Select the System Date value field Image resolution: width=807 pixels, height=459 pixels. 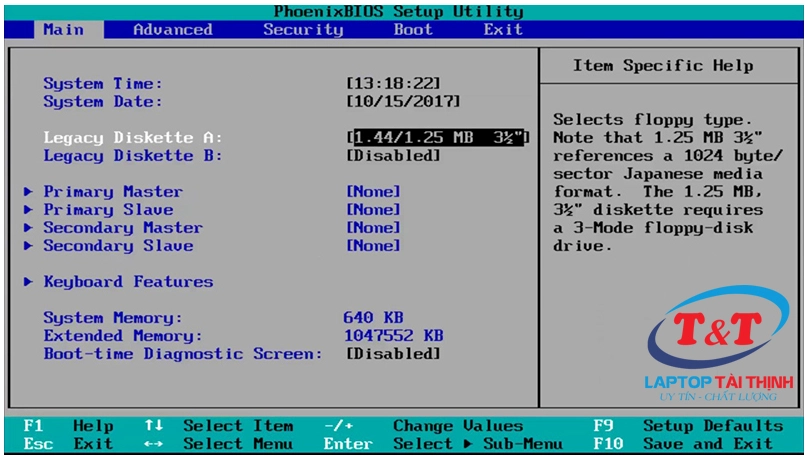pyautogui.click(x=404, y=102)
